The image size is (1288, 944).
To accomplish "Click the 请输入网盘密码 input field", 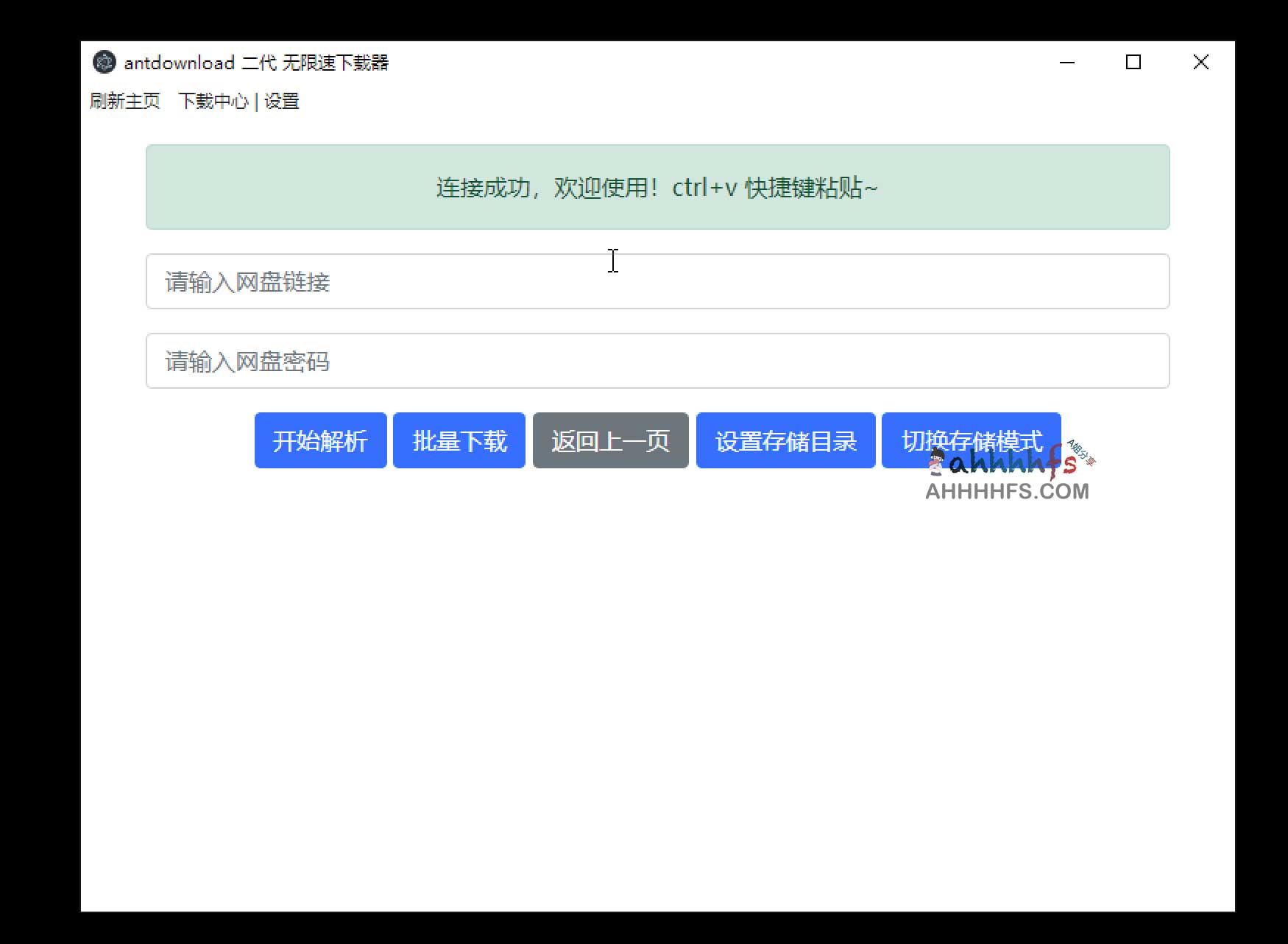I will click(x=657, y=361).
